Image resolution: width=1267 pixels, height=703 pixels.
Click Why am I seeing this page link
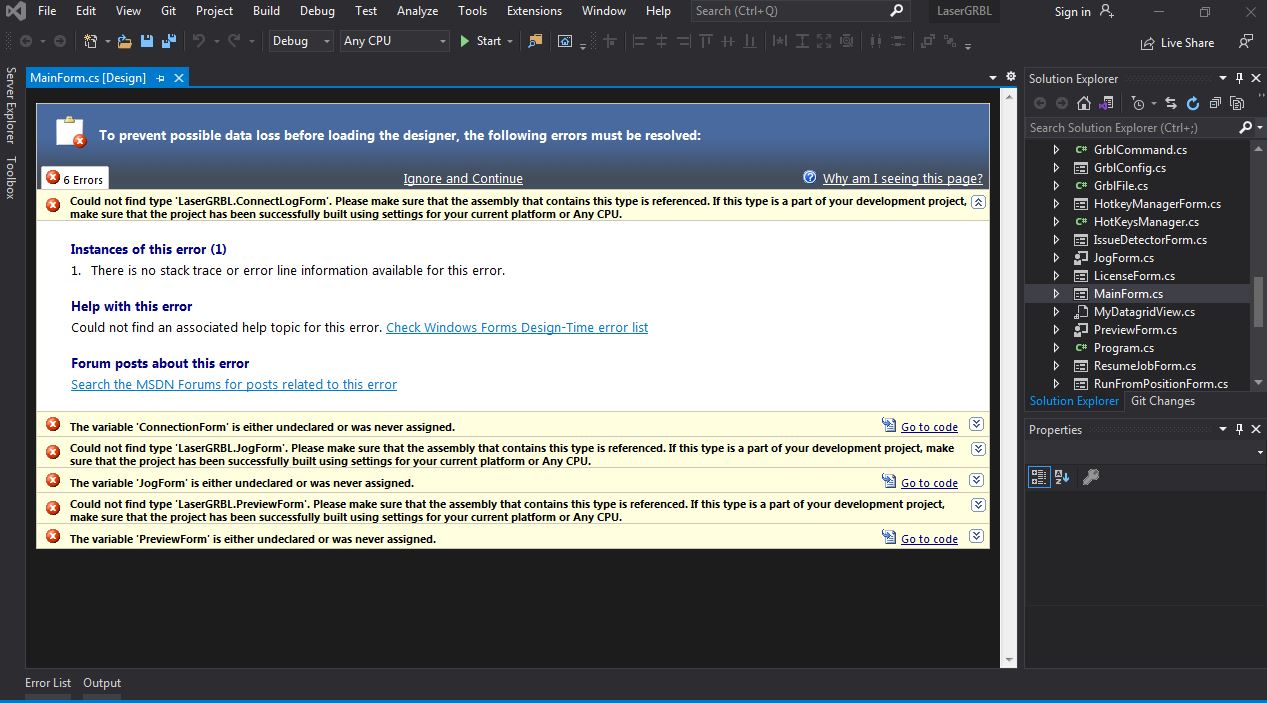point(903,178)
